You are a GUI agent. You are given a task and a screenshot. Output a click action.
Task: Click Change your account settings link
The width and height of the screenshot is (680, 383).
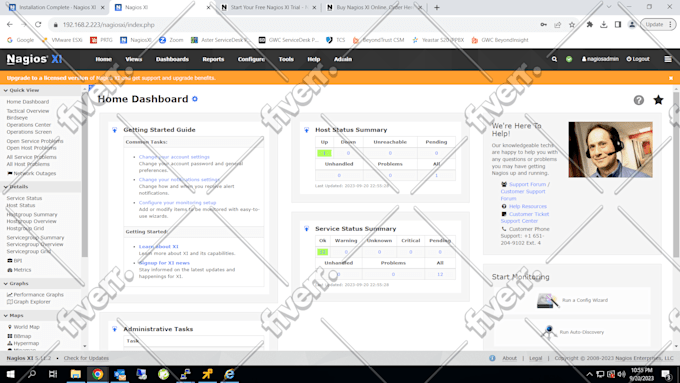tap(174, 157)
